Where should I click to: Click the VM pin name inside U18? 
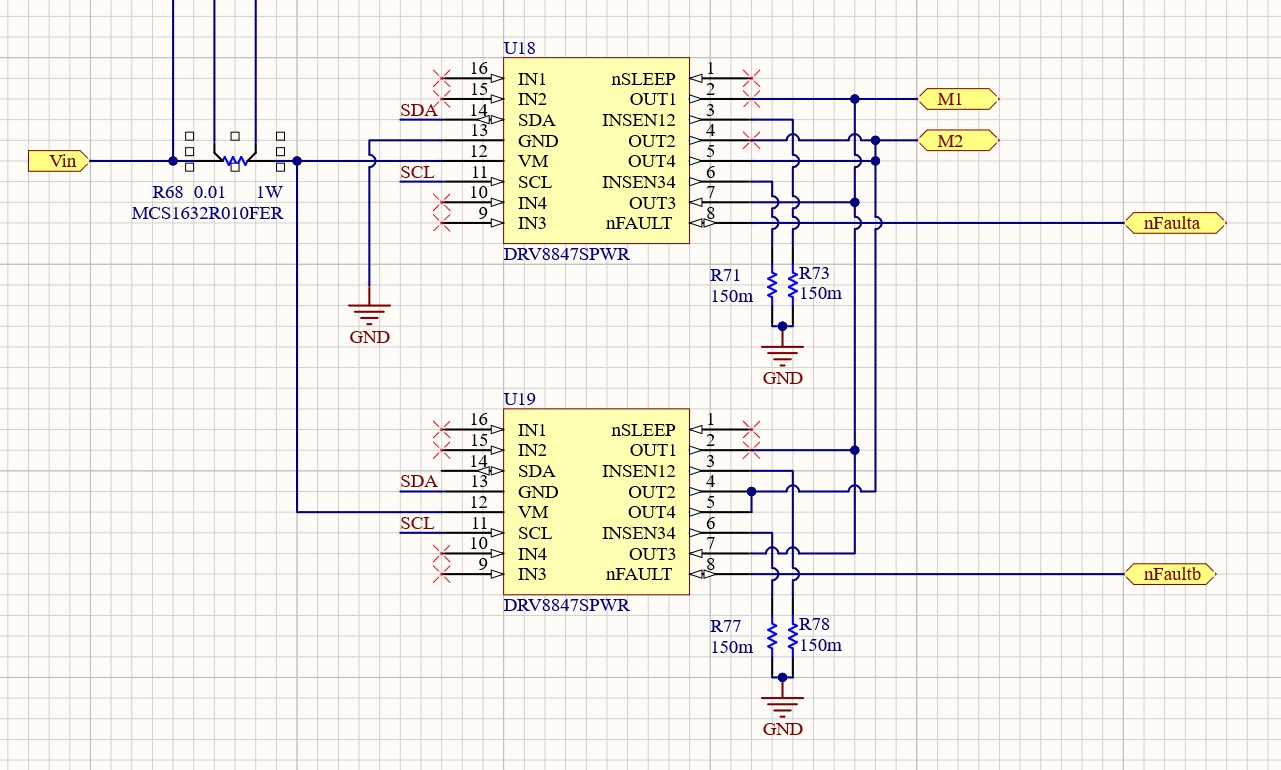pos(532,161)
